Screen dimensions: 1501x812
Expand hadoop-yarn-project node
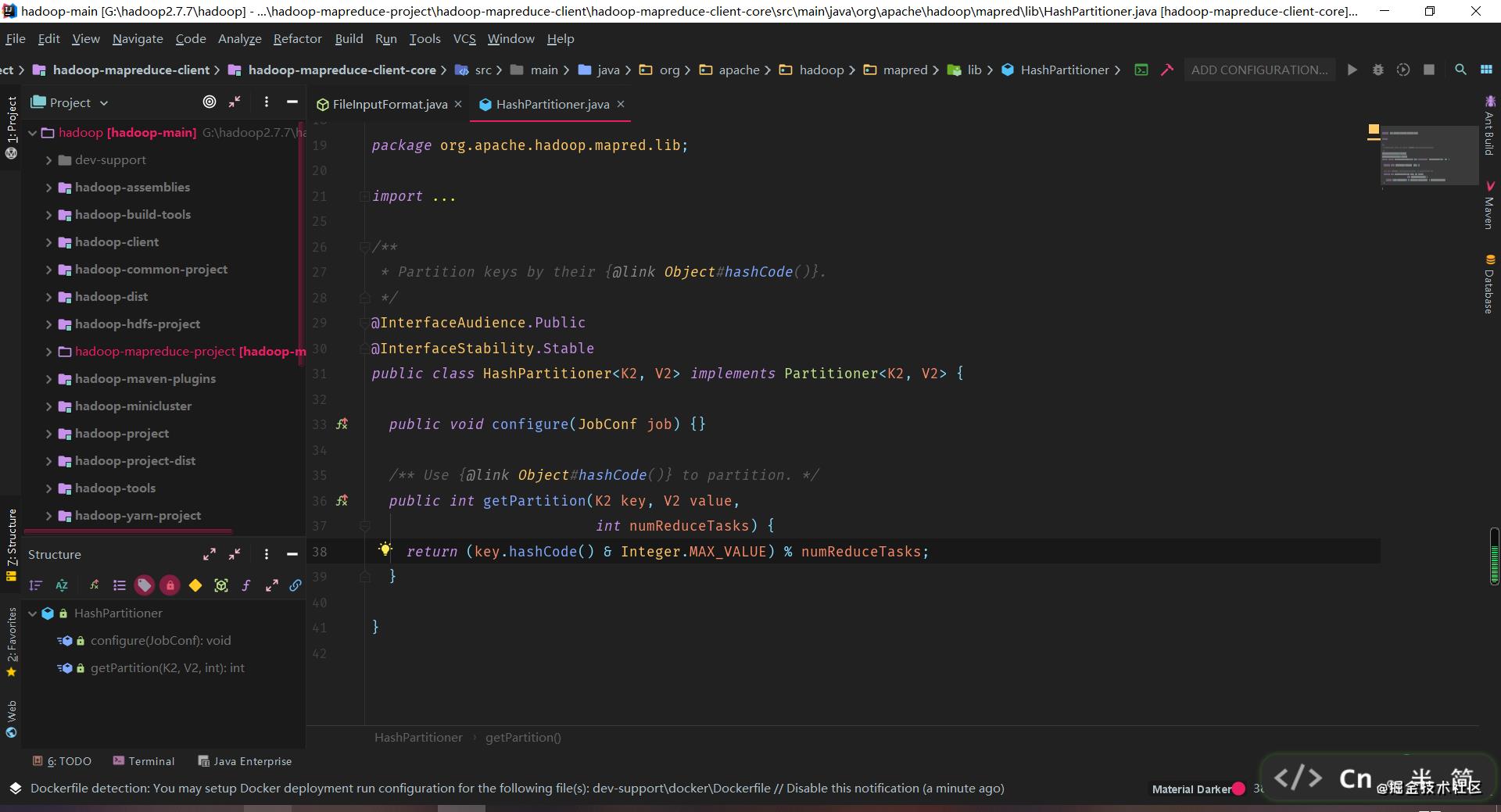48,516
